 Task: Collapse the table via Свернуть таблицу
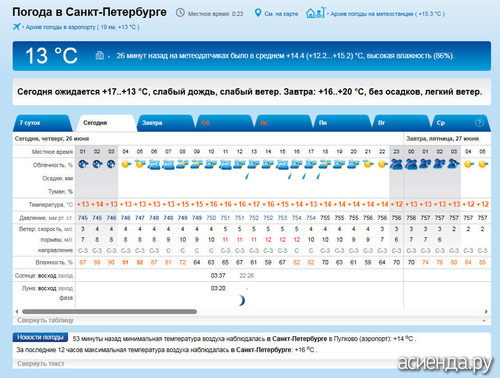(45, 320)
